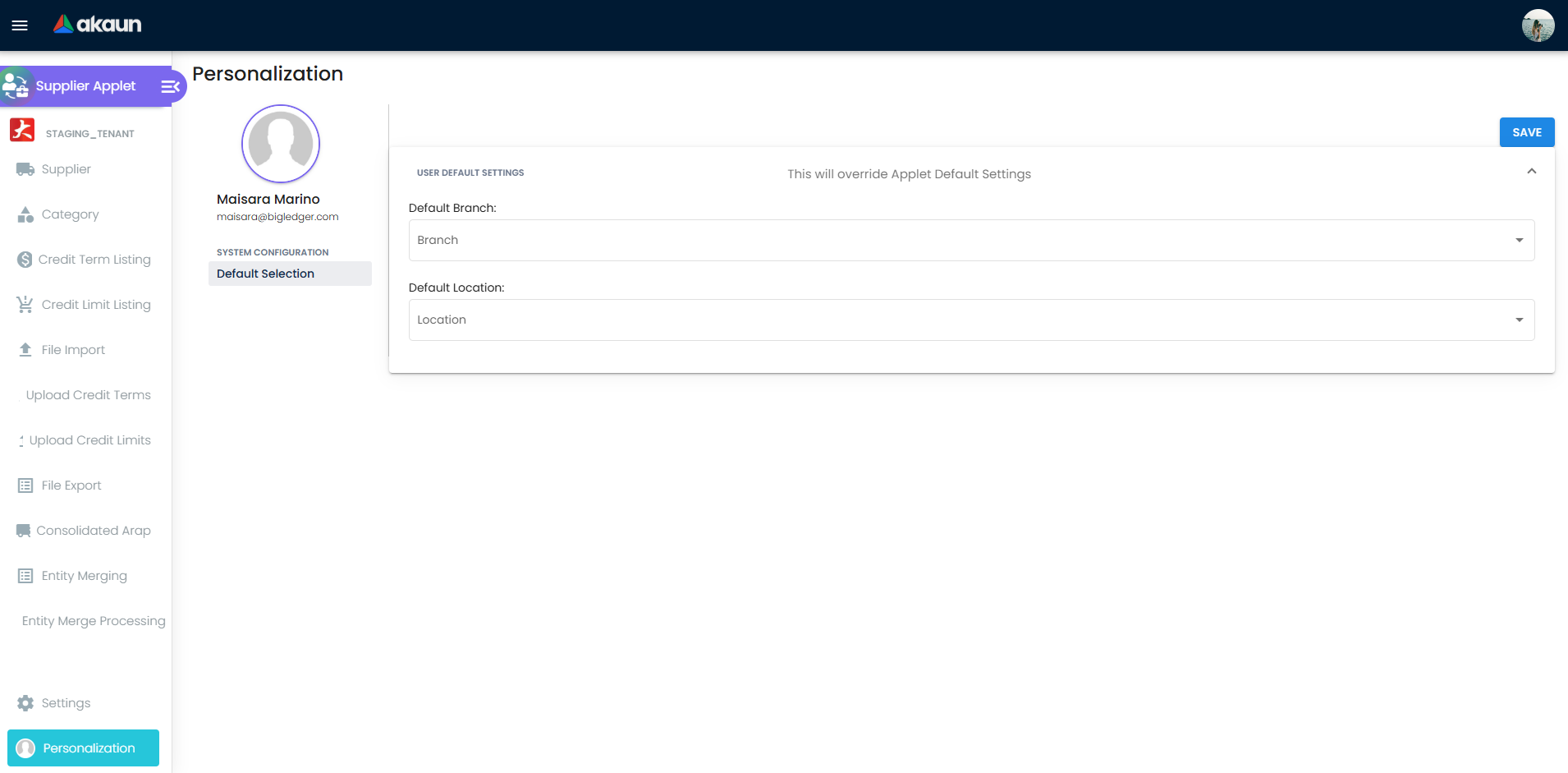Open Entity Merge Processing
Viewport: 1568px width, 773px height.
coord(93,620)
